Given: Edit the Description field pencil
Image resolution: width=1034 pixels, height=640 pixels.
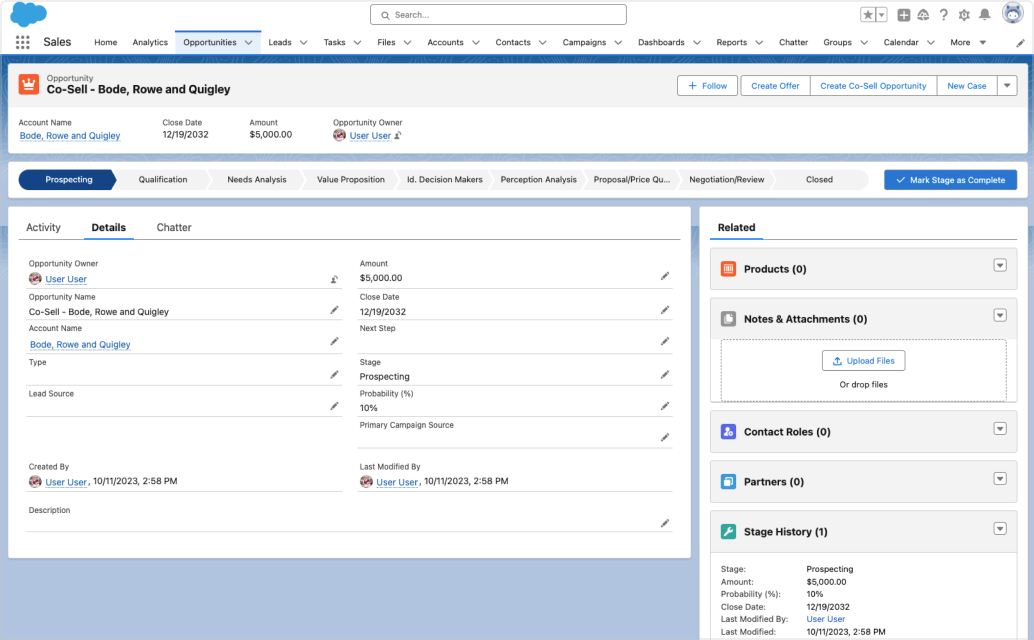Looking at the screenshot, I should pos(665,523).
